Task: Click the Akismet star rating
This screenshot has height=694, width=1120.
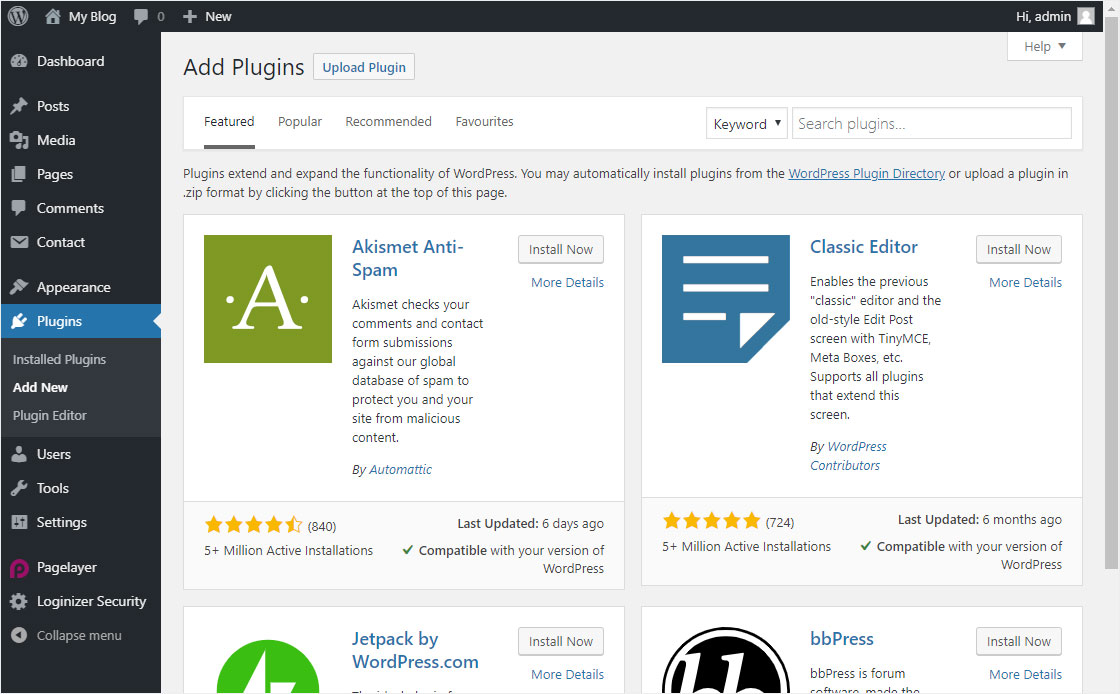Action: 254,525
